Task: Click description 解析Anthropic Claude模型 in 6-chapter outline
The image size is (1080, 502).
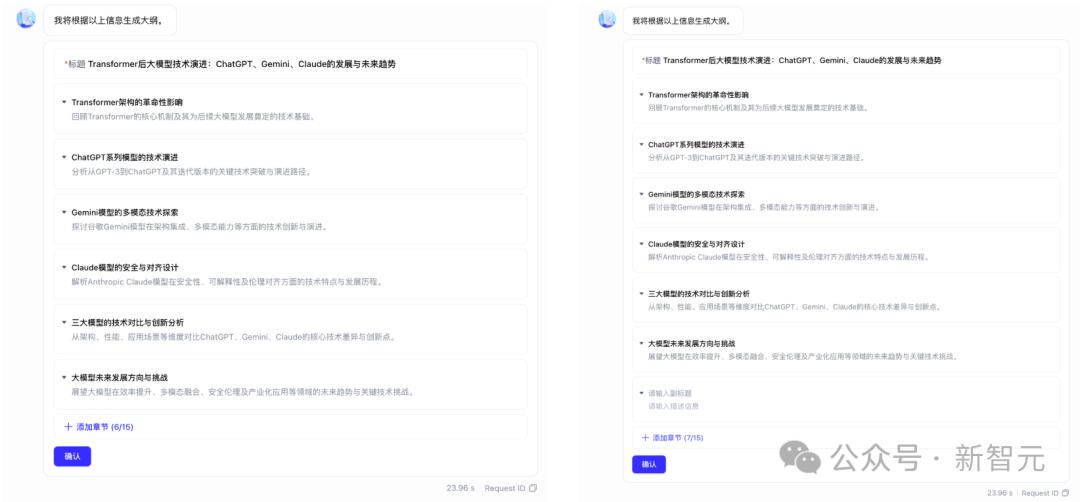Action: pyautogui.click(x=227, y=282)
